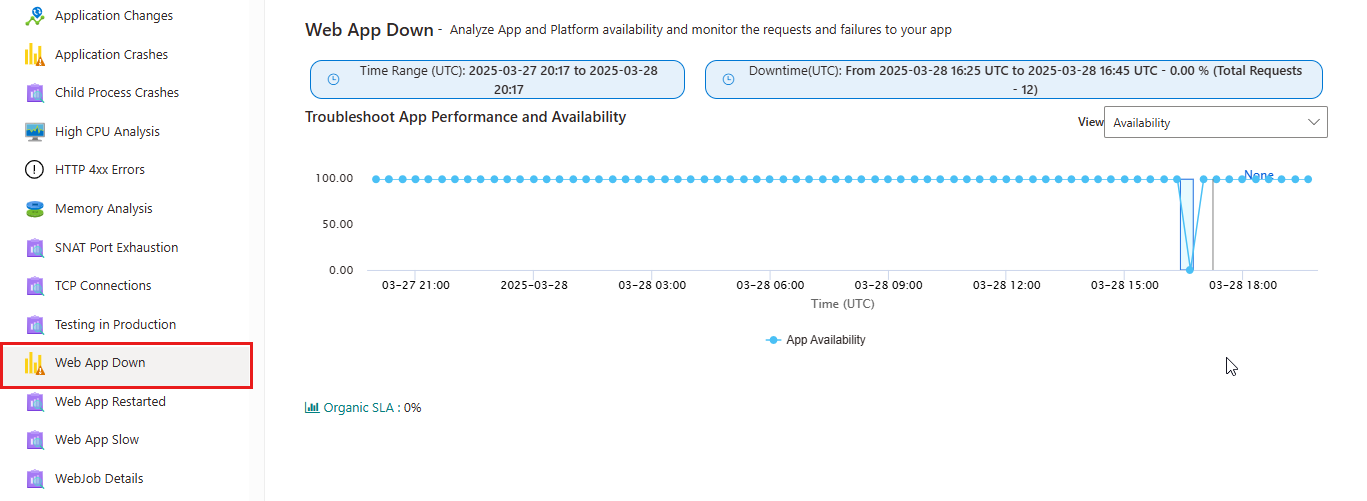
Task: Click the Application Crashes icon
Action: click(35, 55)
